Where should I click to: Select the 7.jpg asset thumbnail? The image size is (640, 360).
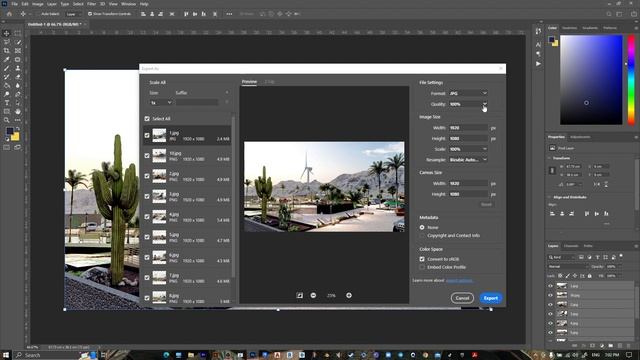(159, 278)
